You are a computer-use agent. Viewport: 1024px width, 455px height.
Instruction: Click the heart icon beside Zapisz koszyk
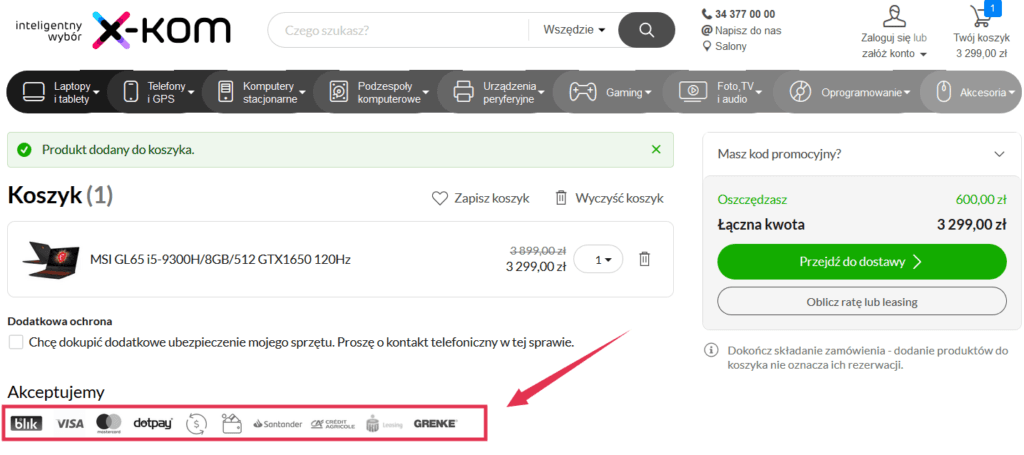[x=440, y=198]
